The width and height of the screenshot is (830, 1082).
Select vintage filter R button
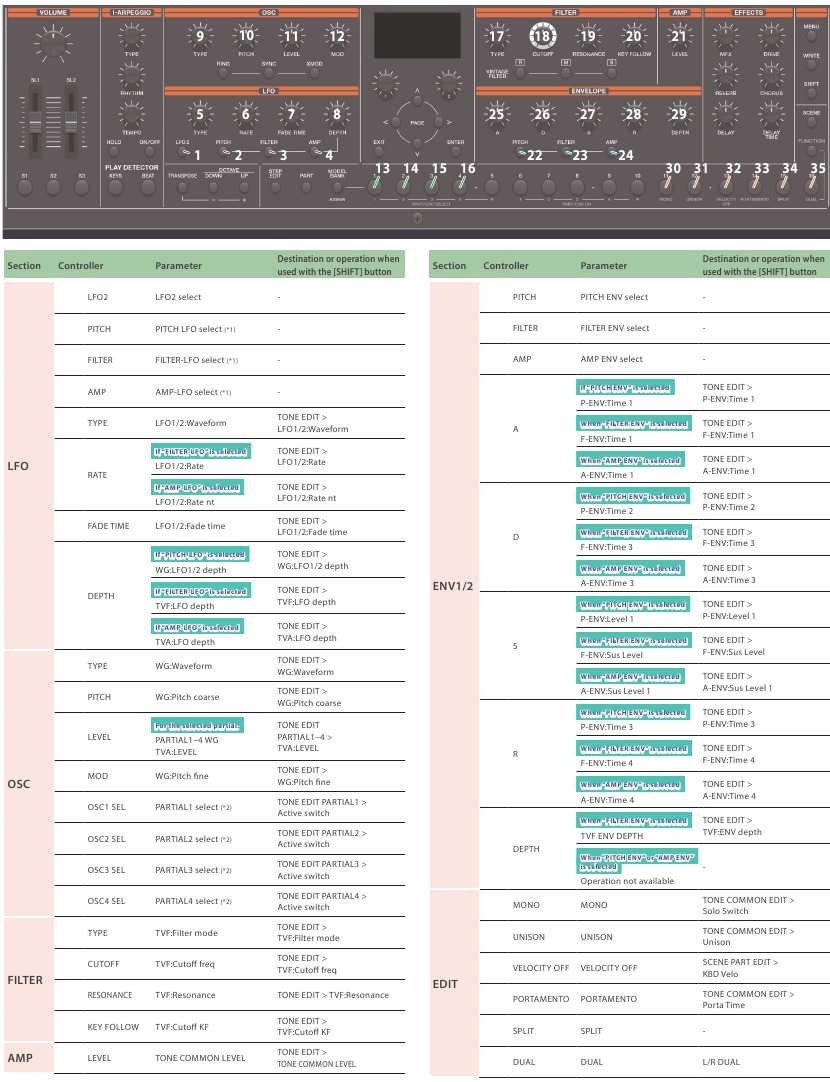pyautogui.click(x=520, y=73)
